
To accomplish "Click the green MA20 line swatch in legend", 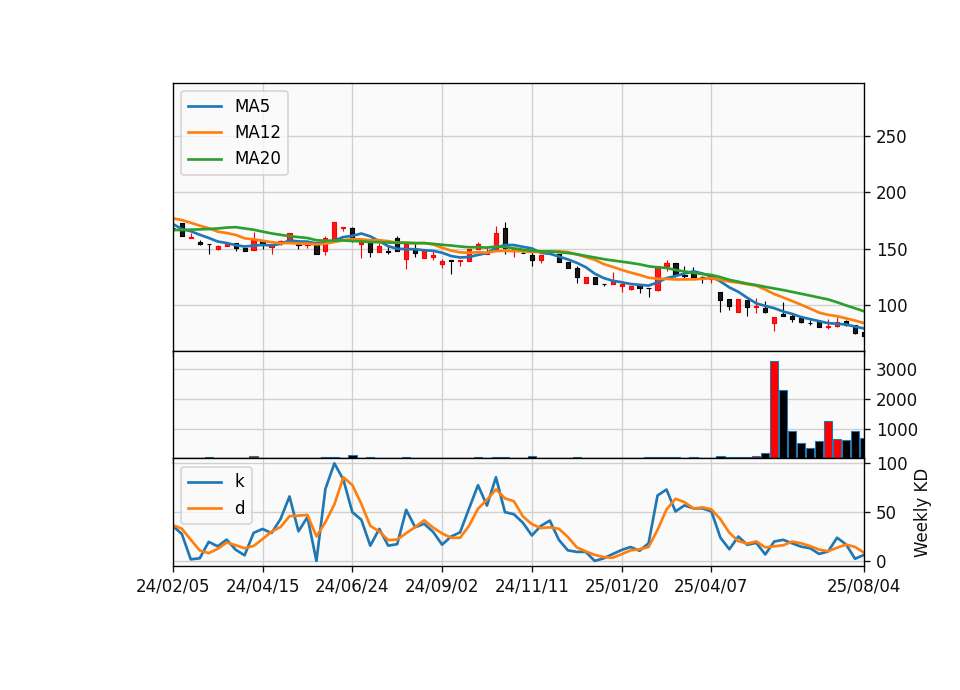I will 205,159.
